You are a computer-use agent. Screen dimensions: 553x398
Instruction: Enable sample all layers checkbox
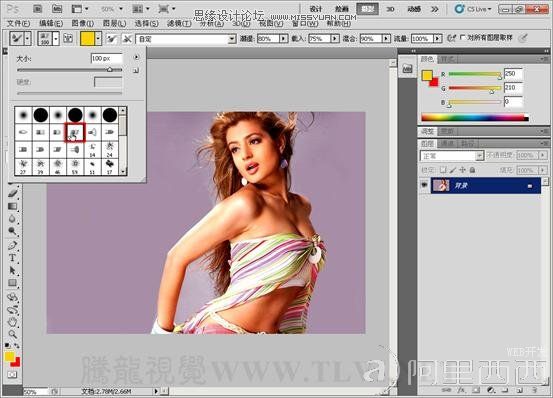463,37
